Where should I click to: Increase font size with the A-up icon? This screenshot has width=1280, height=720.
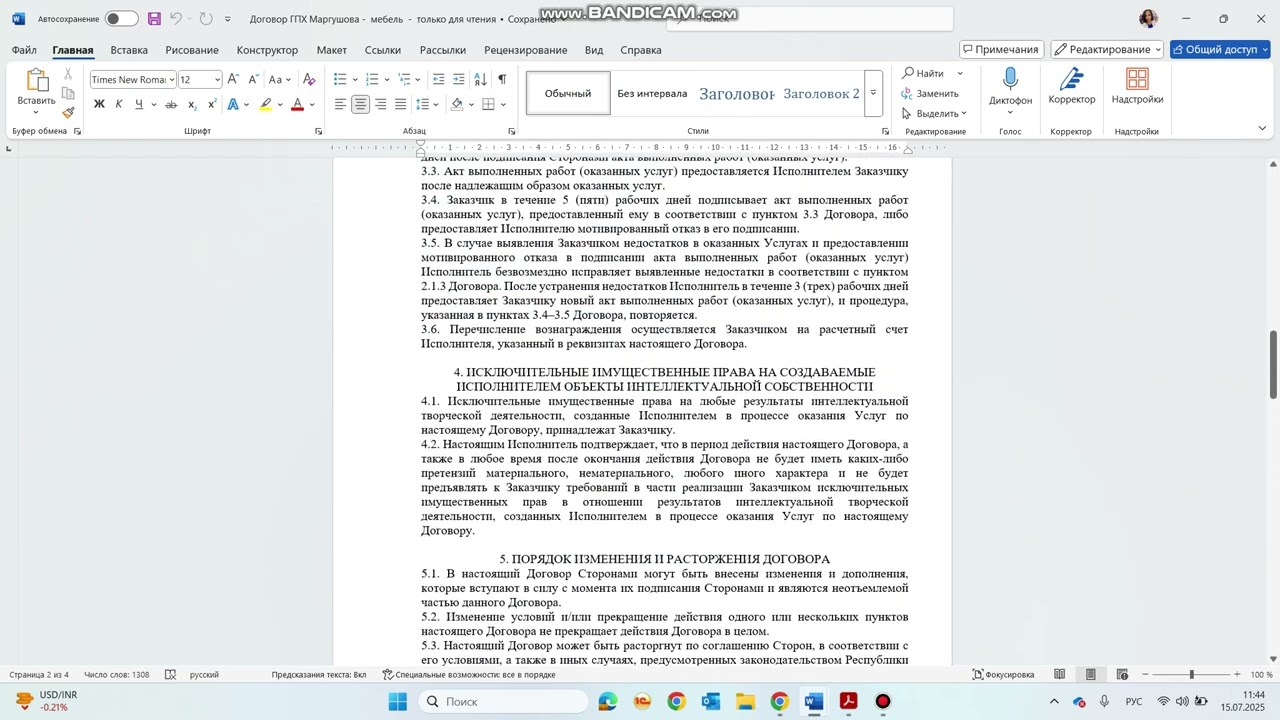point(233,79)
